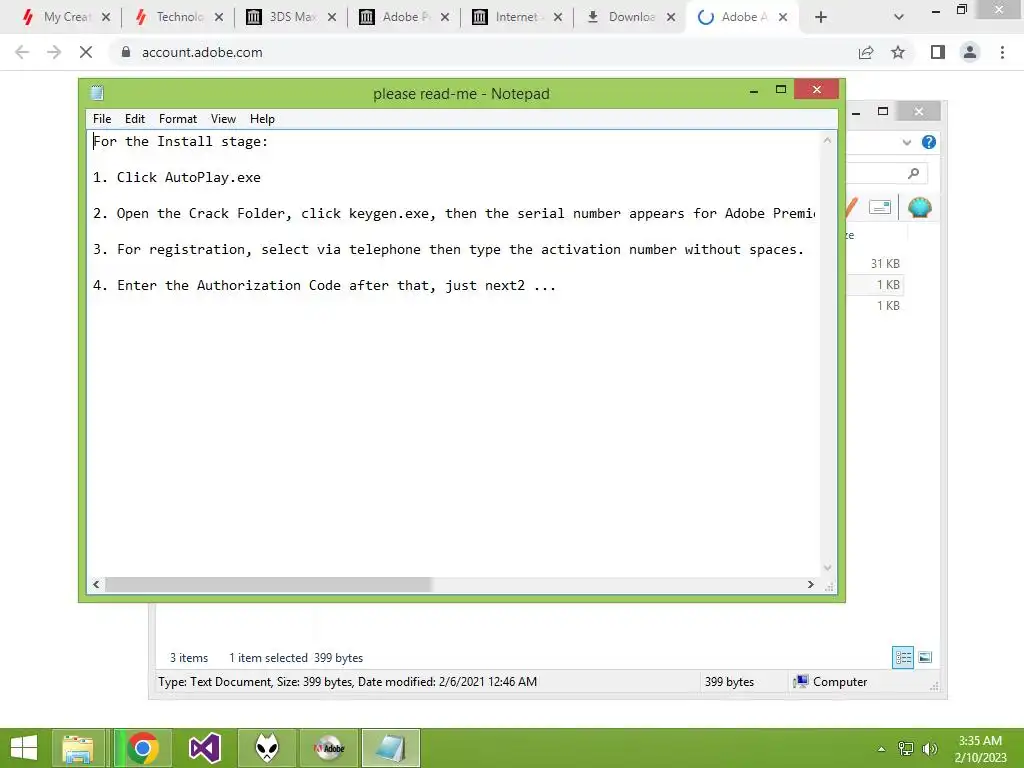Click the Notepad horizontal scrollbar thumb
The width and height of the screenshot is (1024, 768).
(x=268, y=584)
